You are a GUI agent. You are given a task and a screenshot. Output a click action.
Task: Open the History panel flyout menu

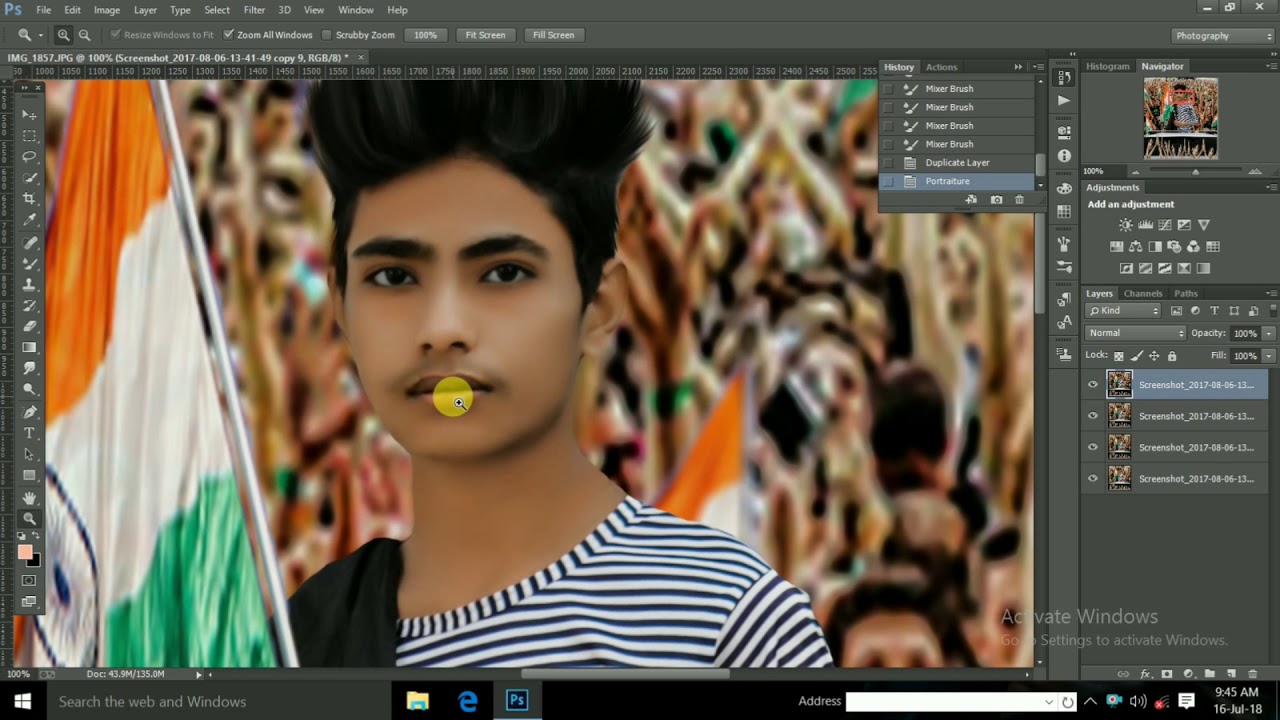click(x=1039, y=67)
